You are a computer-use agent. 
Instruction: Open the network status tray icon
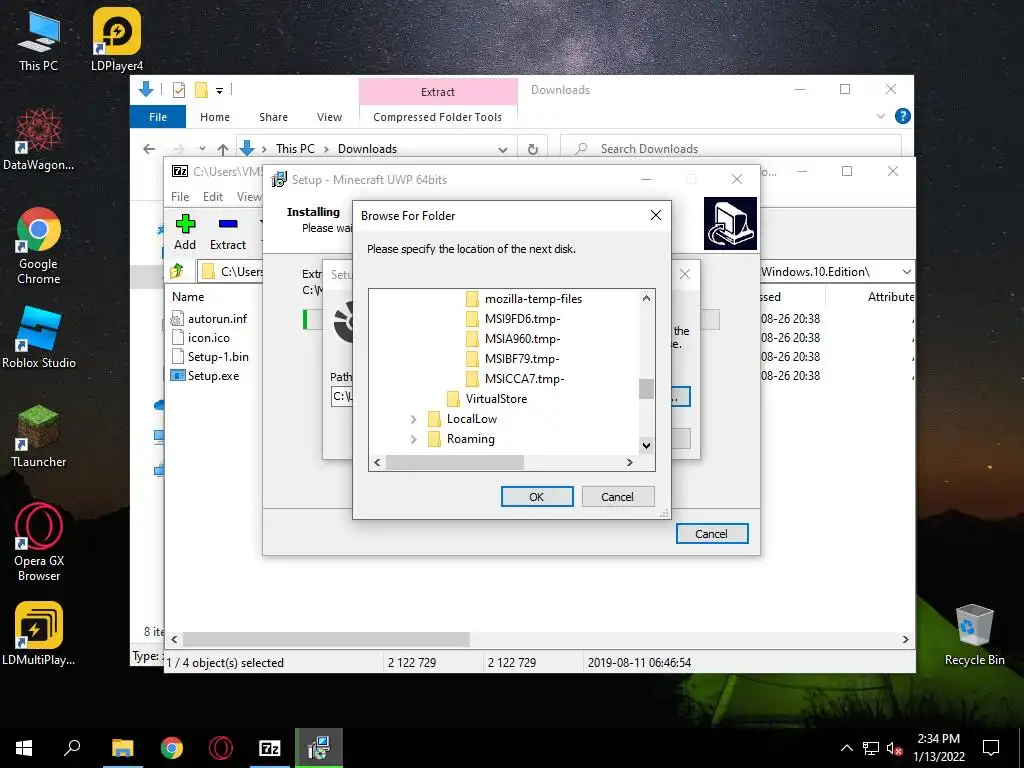pyautogui.click(x=871, y=748)
